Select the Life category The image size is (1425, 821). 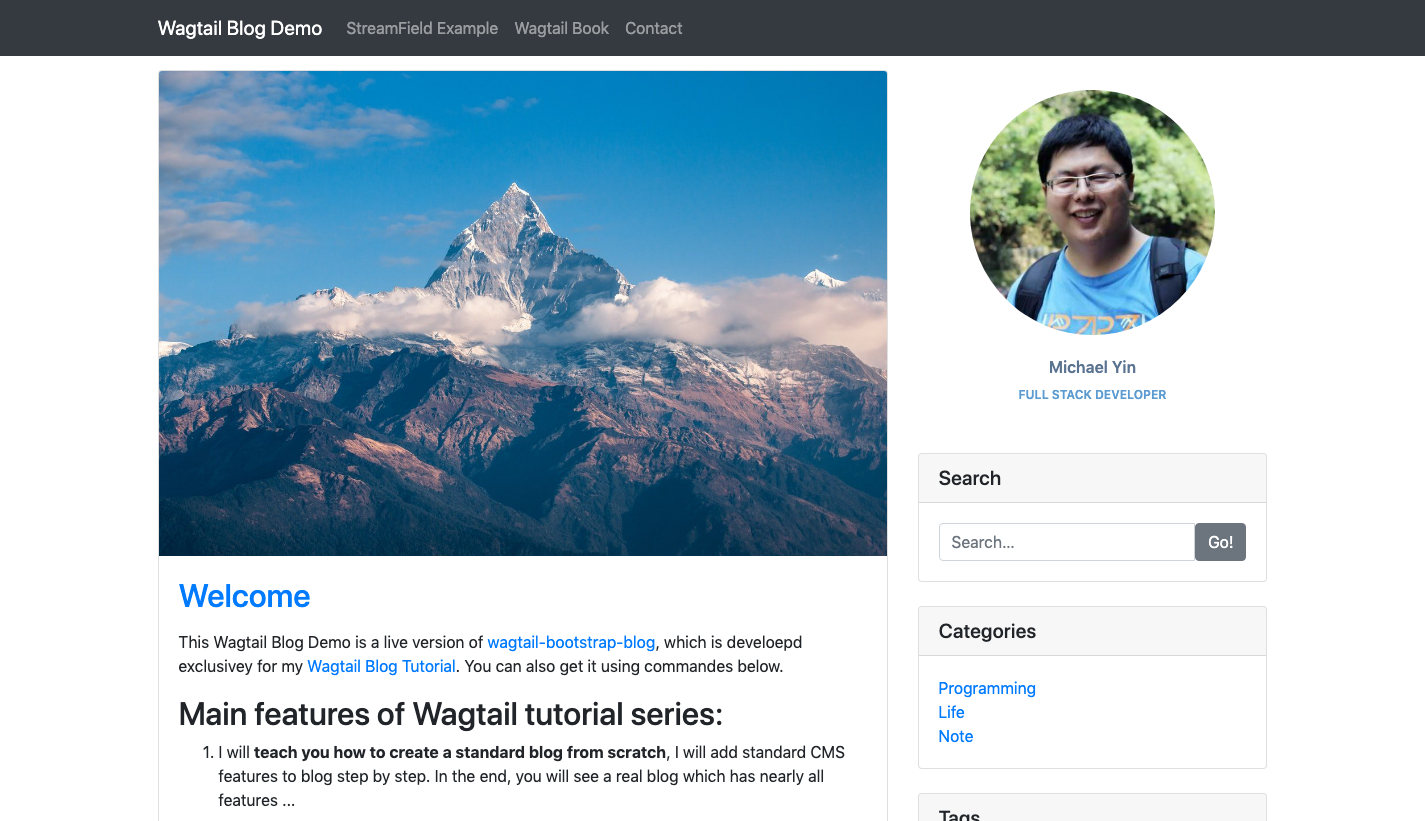click(952, 712)
